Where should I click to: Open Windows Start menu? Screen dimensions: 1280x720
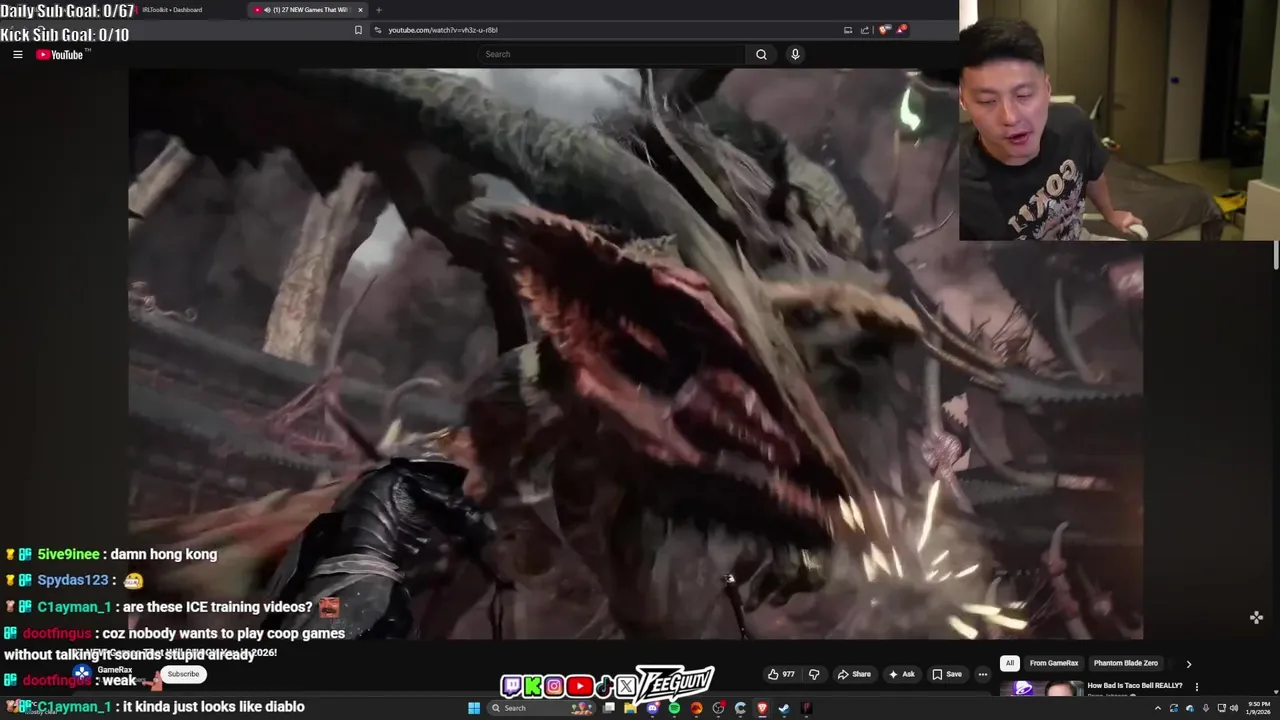474,708
